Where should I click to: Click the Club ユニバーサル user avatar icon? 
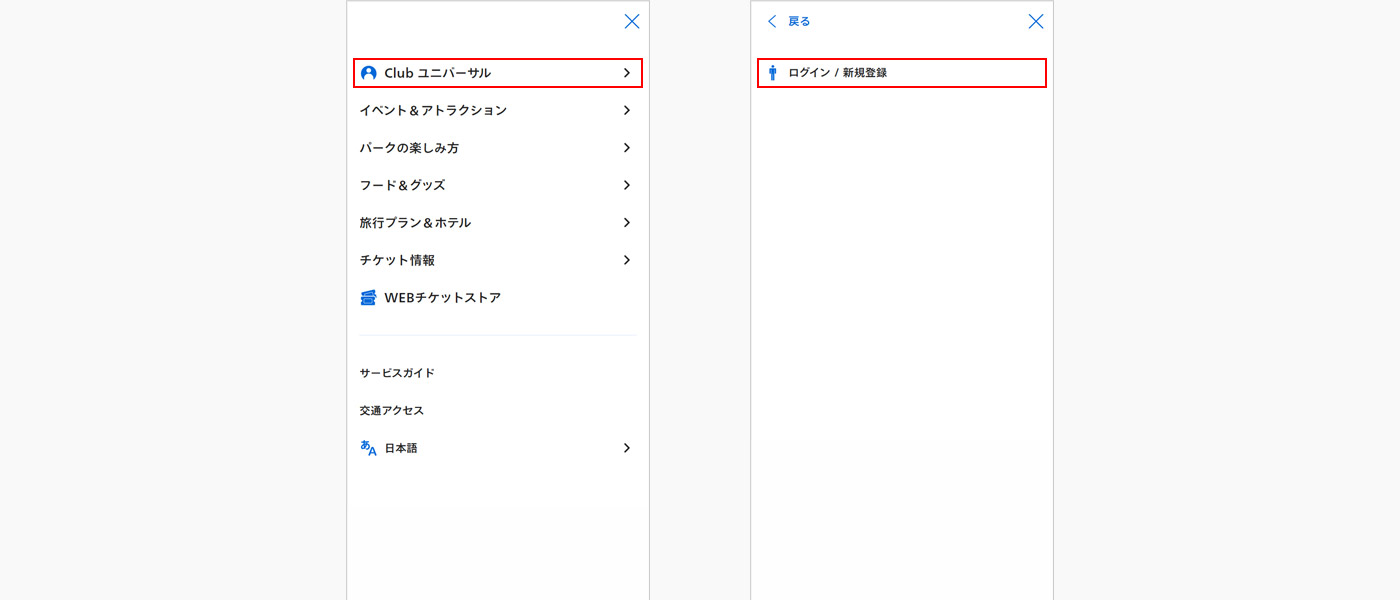[x=368, y=73]
